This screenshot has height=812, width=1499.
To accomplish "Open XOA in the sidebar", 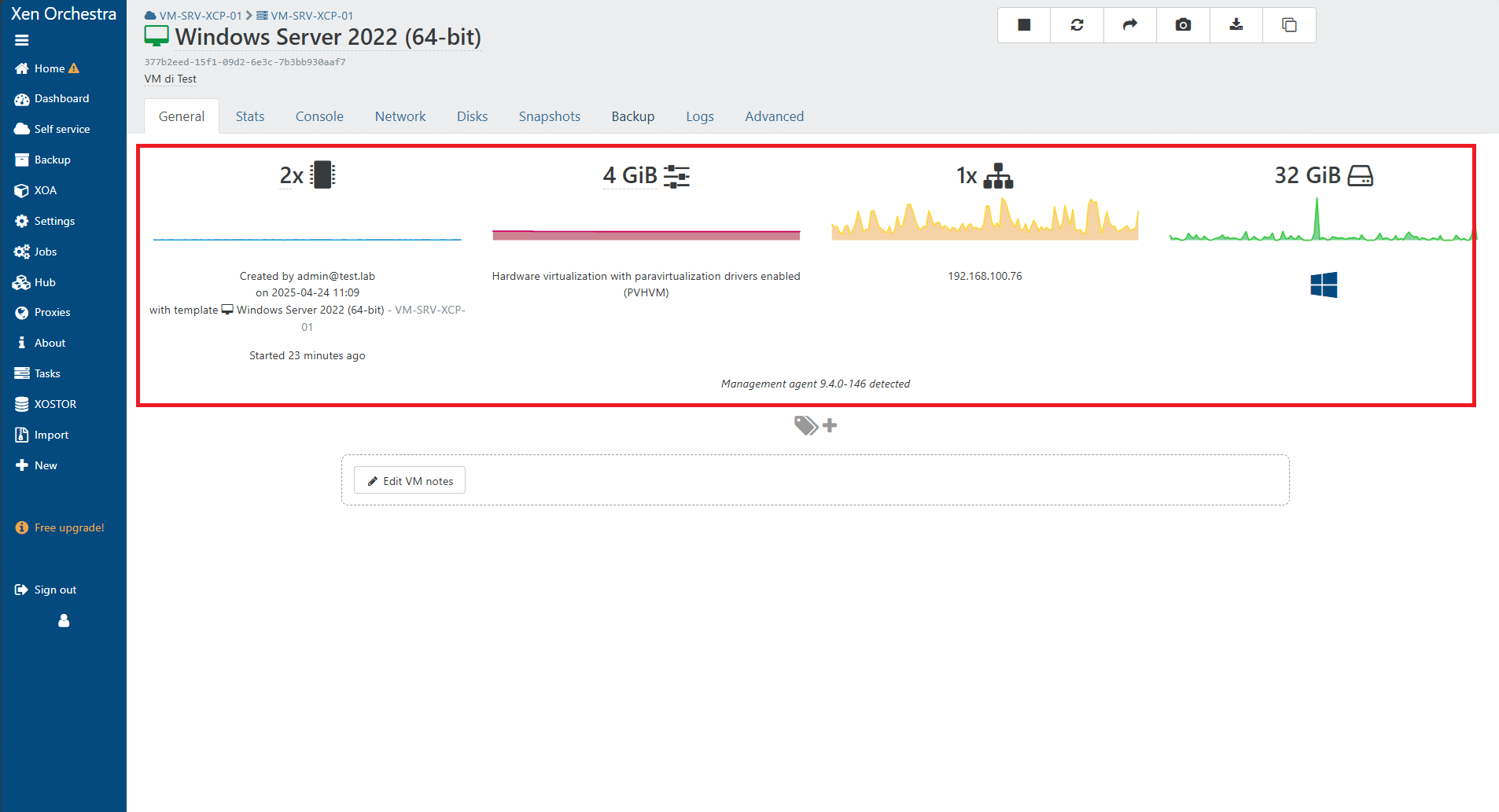I will click(x=35, y=190).
